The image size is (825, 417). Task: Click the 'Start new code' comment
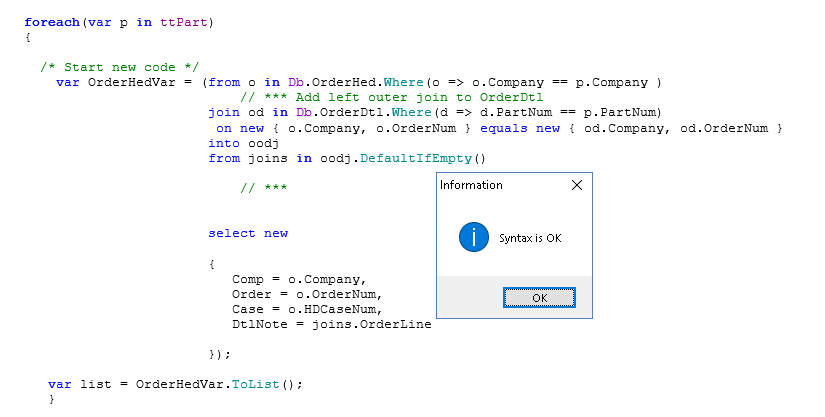[119, 67]
